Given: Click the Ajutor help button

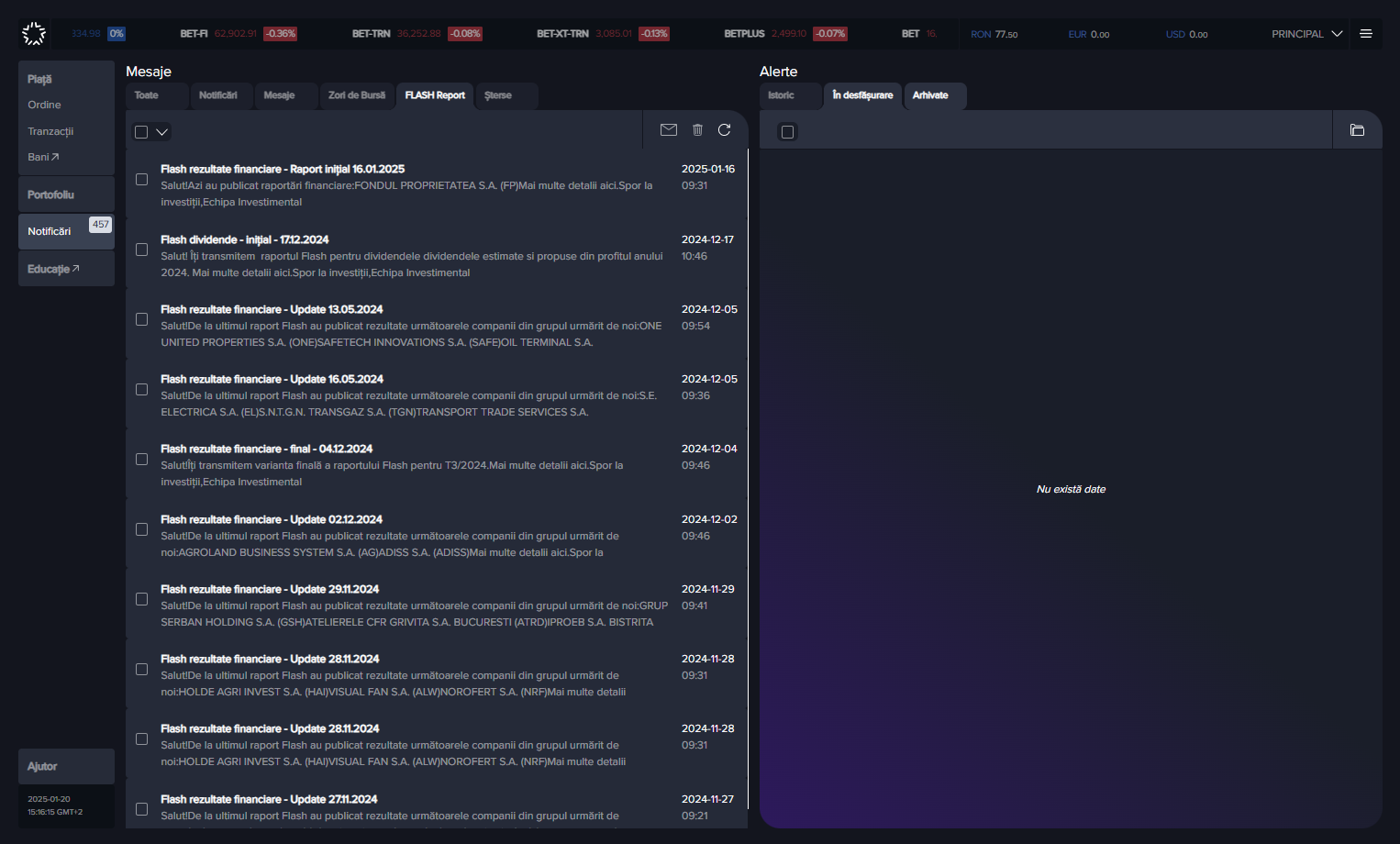Looking at the screenshot, I should click(66, 766).
